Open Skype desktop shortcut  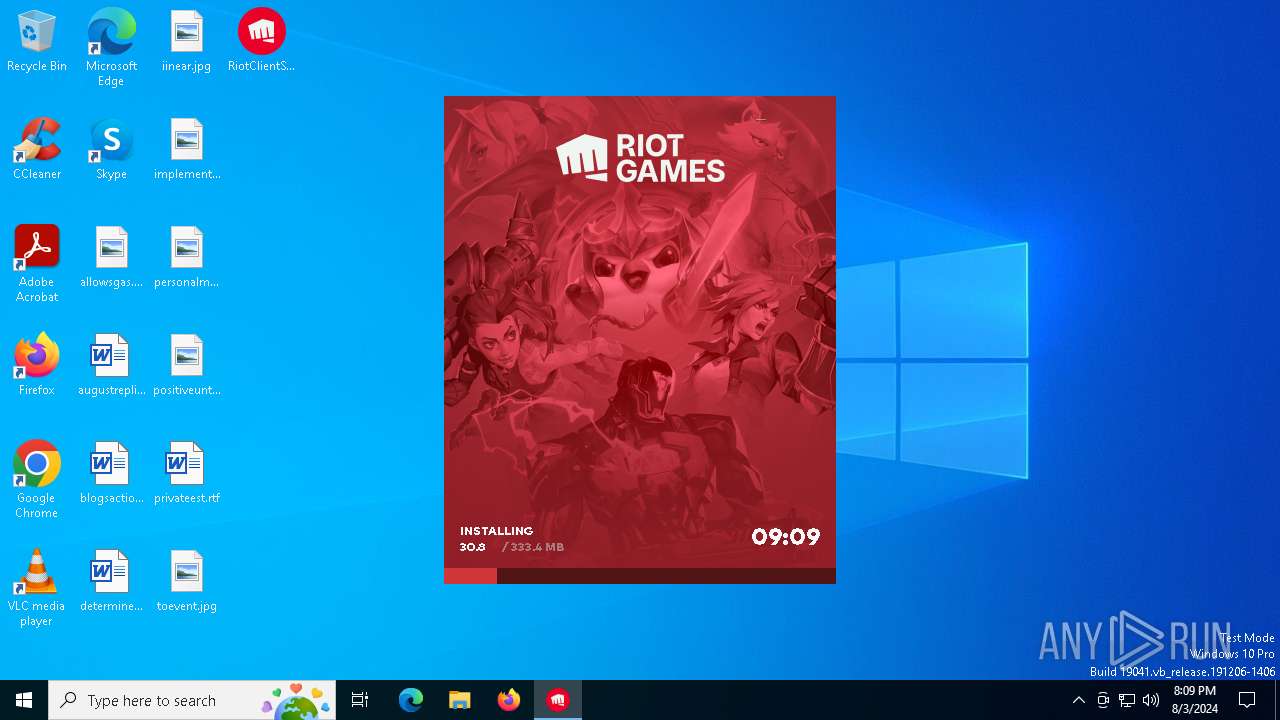(x=111, y=150)
